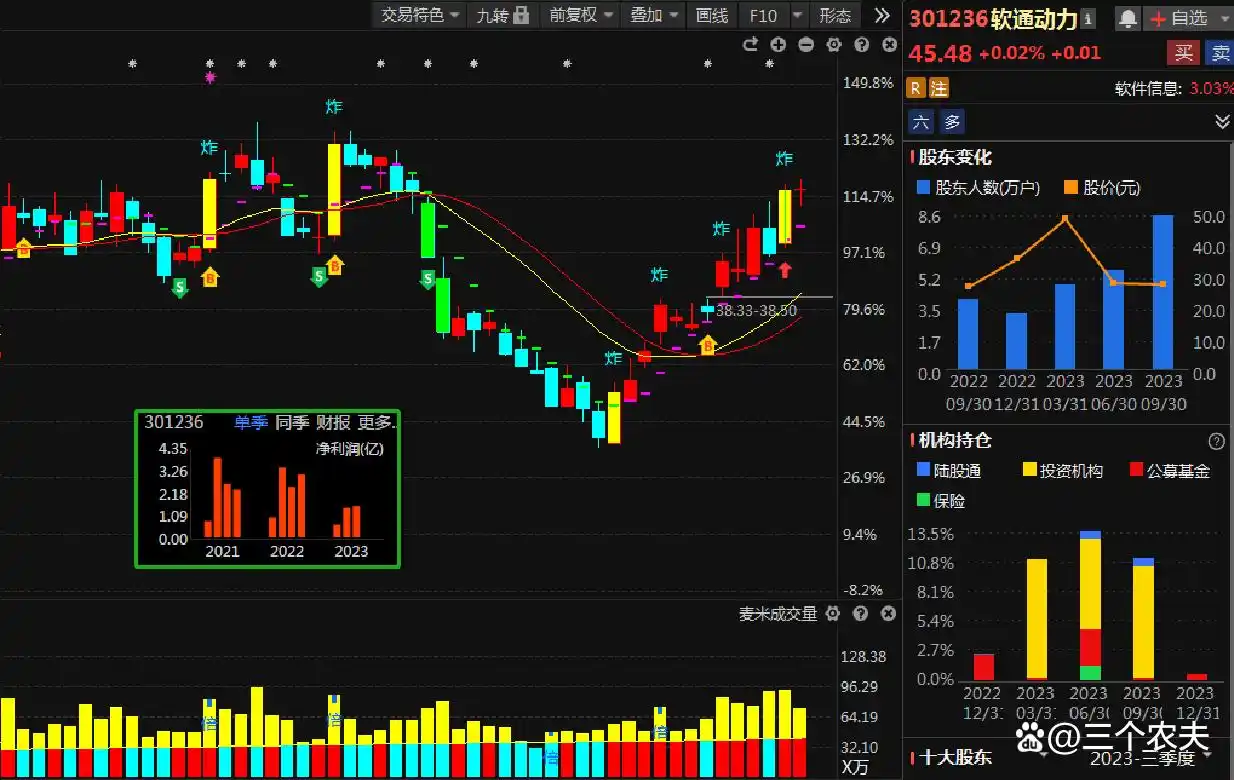
Task: Click the chart refresh arrow icon
Action: (x=751, y=44)
